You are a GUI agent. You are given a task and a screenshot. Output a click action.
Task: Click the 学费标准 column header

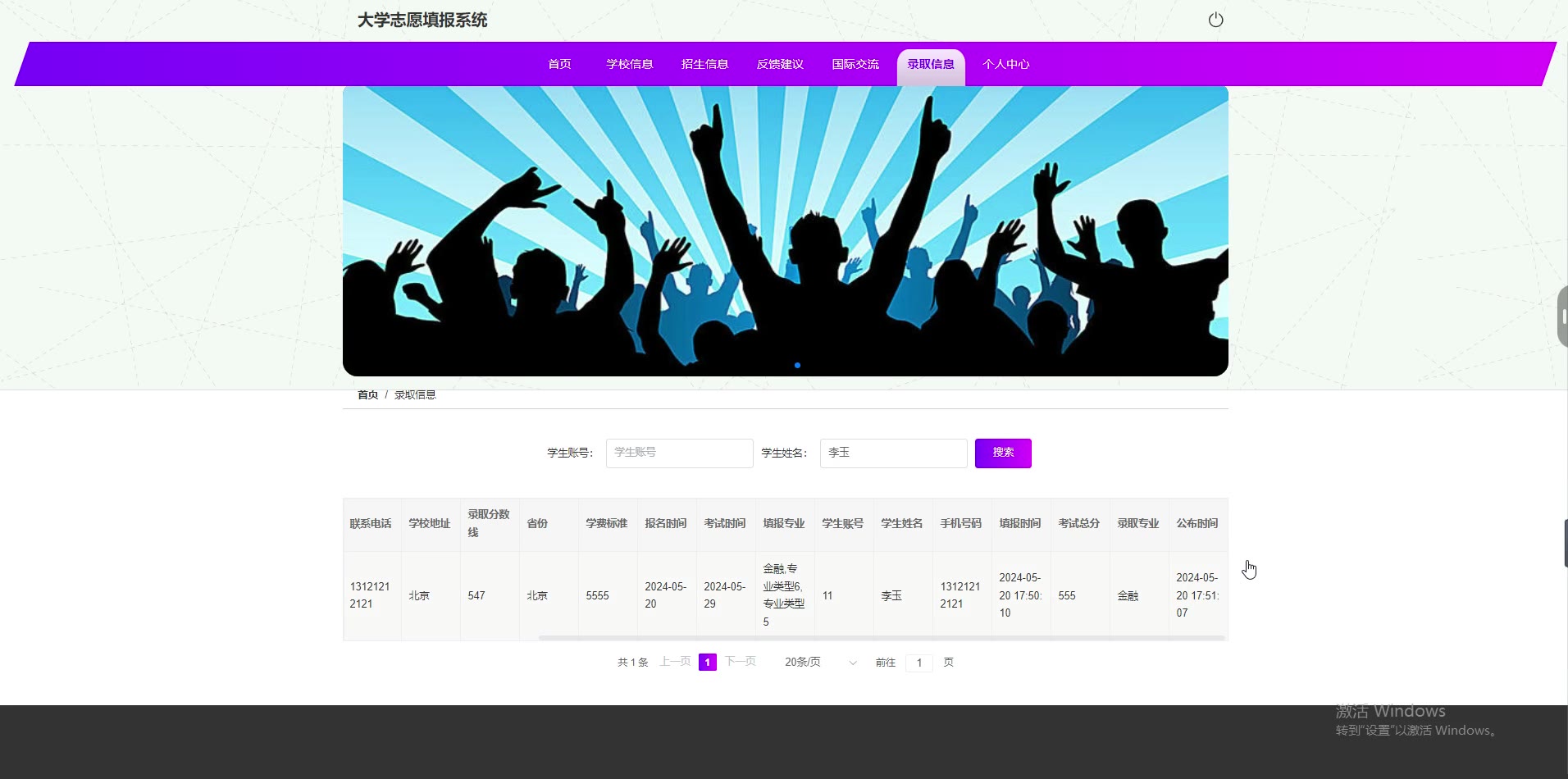[607, 523]
